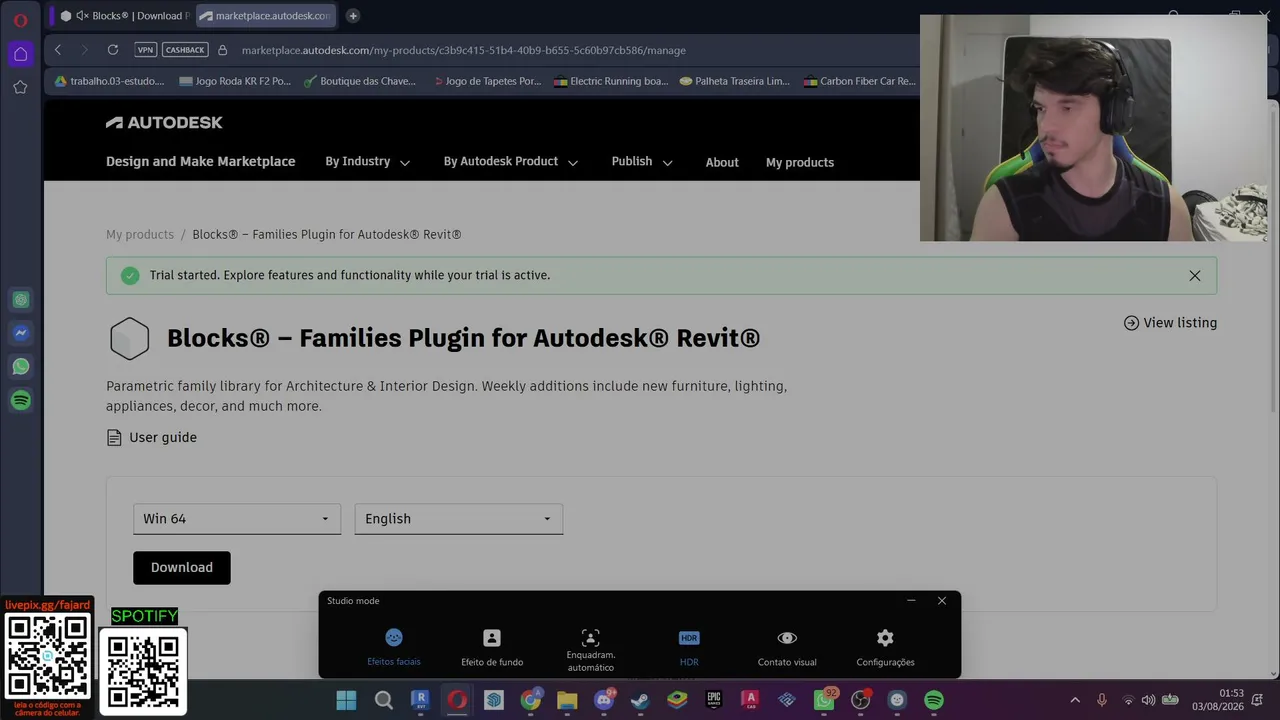Open trabalho.03-estudo bookmark
This screenshot has height=720, width=1280.
click(109, 81)
